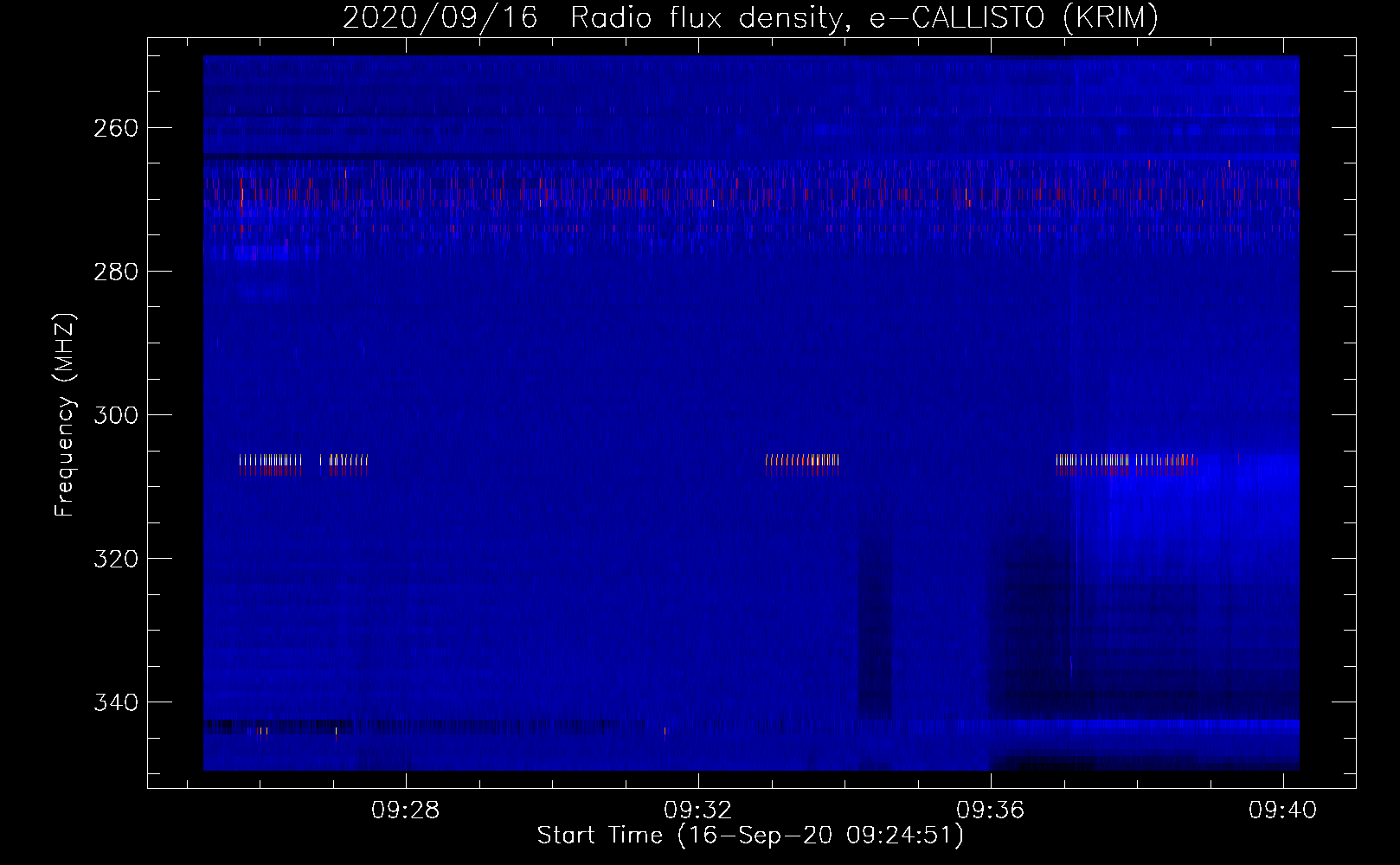Image resolution: width=1400 pixels, height=865 pixels.
Task: Click the 09:36 time tick label
Action: click(990, 811)
